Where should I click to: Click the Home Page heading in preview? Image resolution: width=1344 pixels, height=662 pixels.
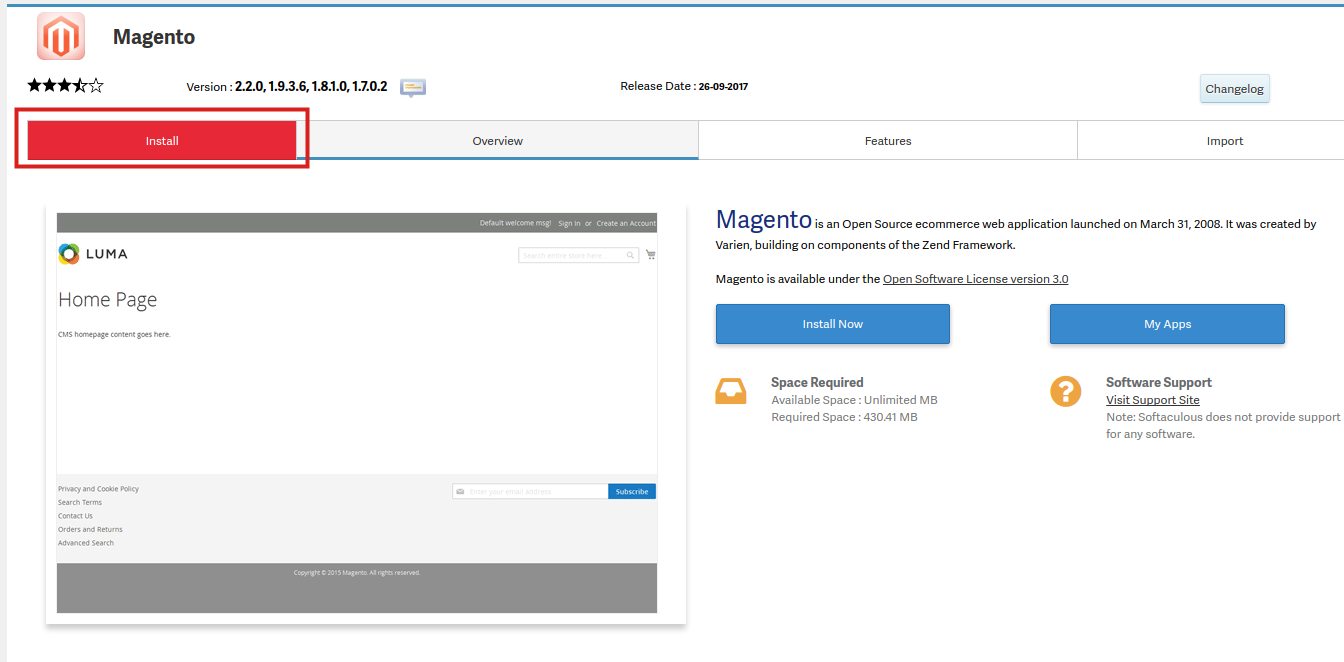click(107, 300)
